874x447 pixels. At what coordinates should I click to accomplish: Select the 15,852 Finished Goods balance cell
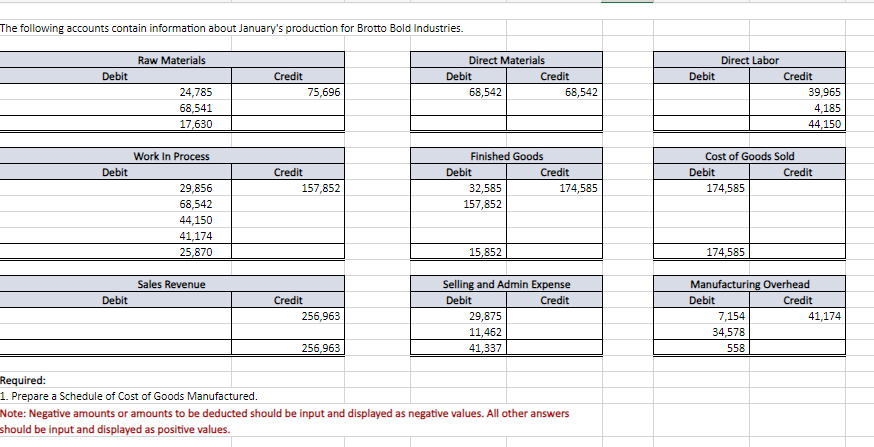click(459, 252)
